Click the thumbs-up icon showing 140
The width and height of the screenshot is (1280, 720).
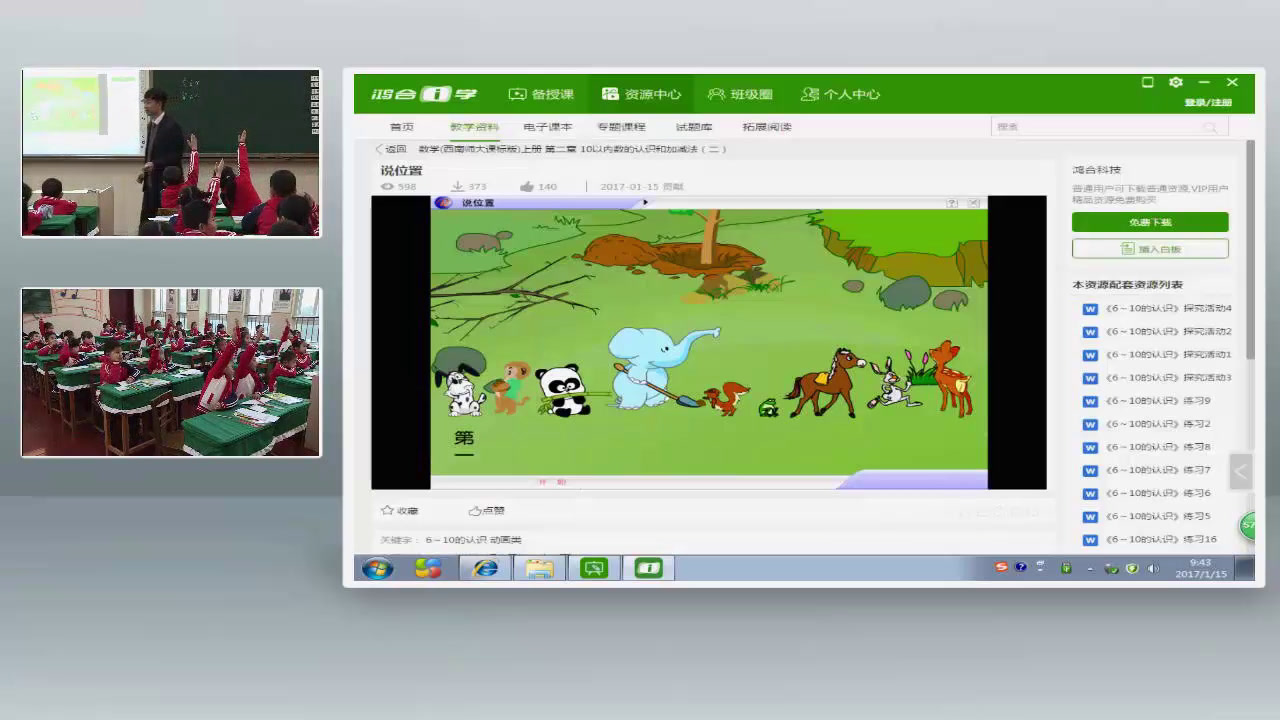click(527, 187)
